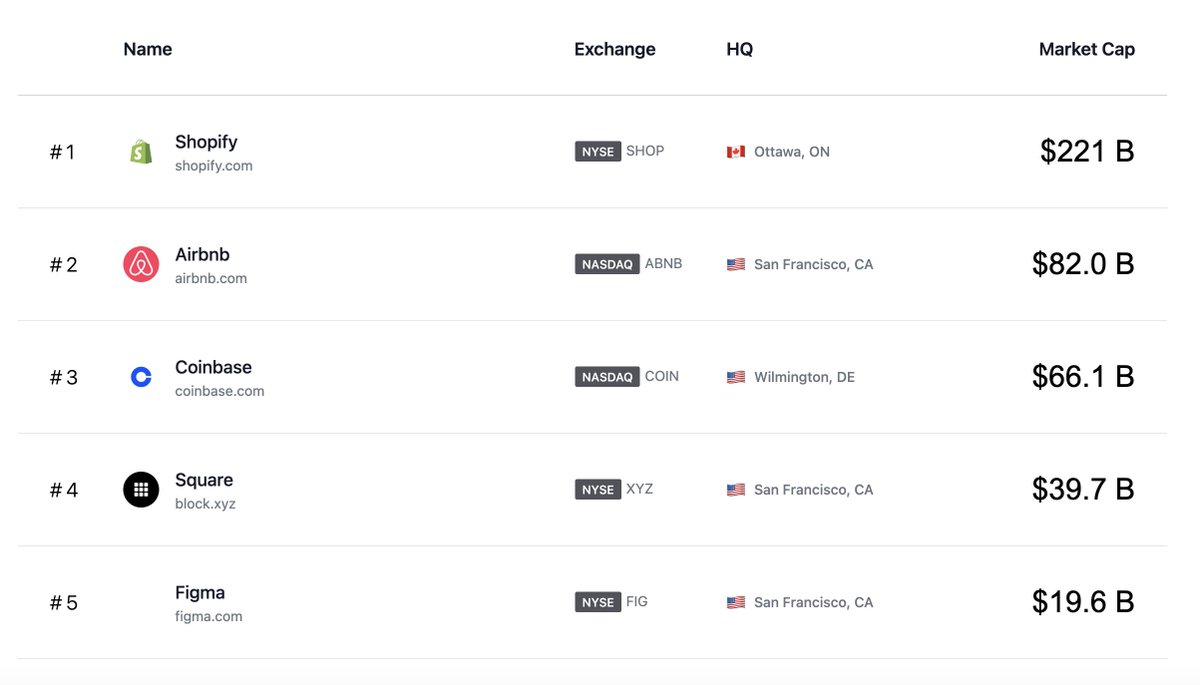Image resolution: width=1200 pixels, height=685 pixels.
Task: Click the Shopify green bag logo
Action: [141, 152]
